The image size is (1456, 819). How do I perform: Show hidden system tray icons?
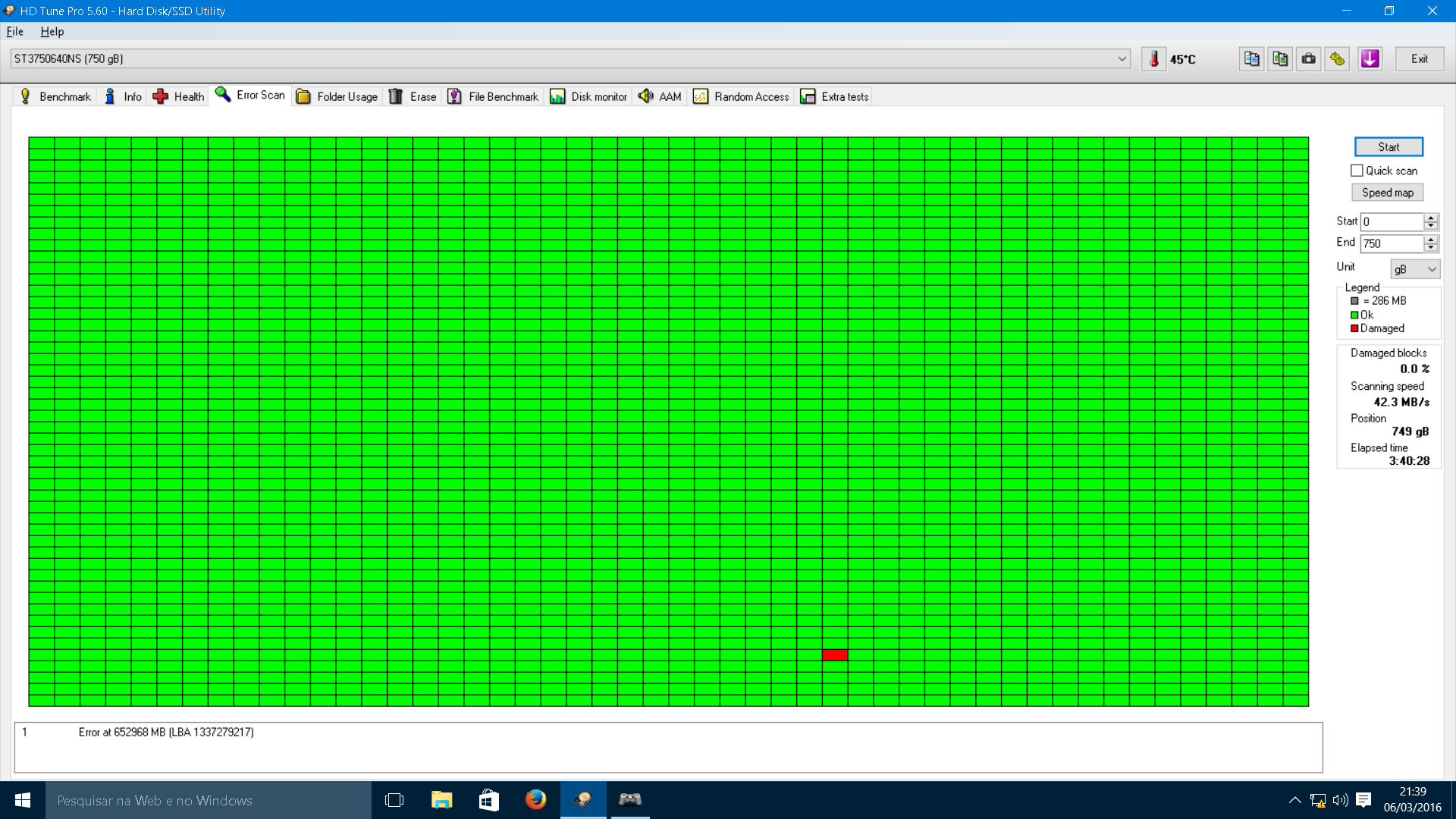click(x=1295, y=800)
